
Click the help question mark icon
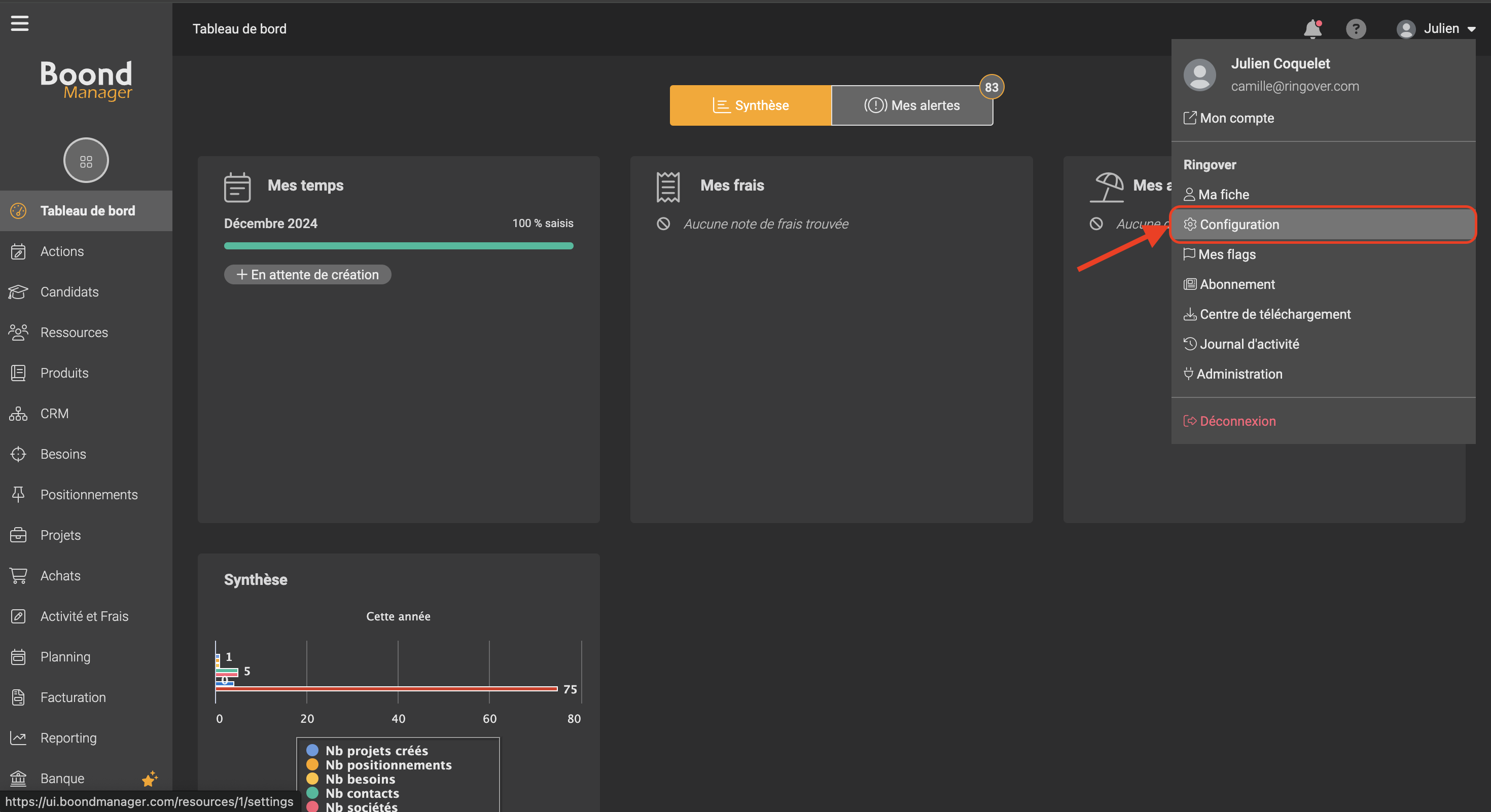coord(1355,28)
